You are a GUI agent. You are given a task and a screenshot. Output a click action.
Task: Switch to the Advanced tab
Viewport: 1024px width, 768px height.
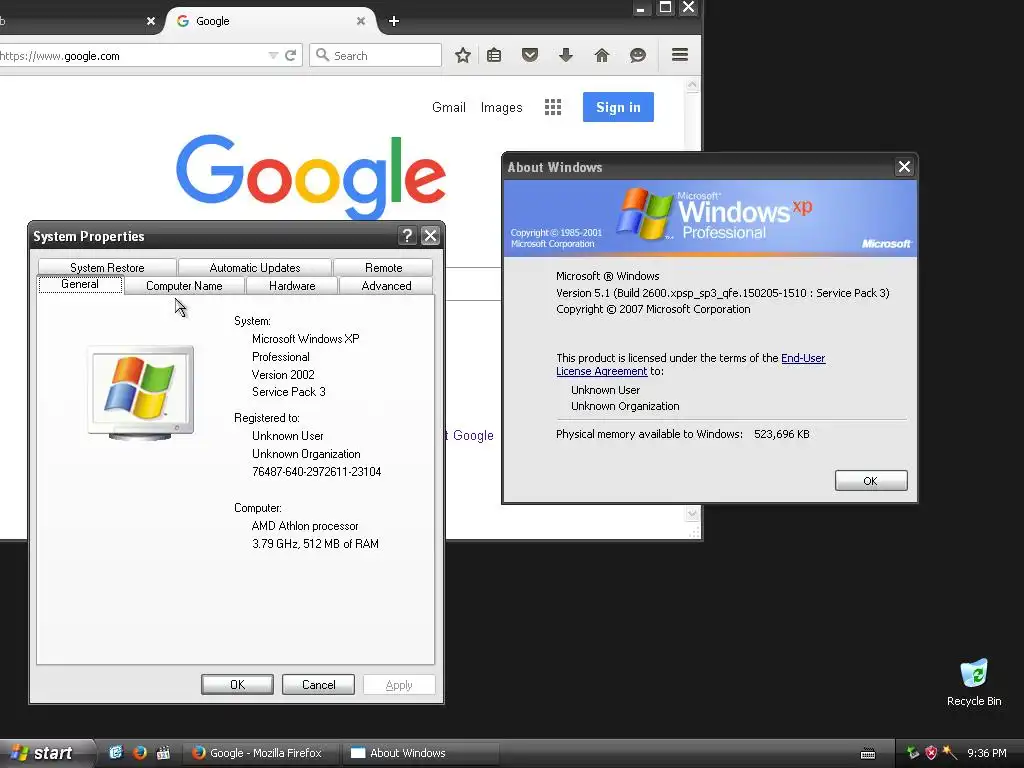[x=386, y=285]
